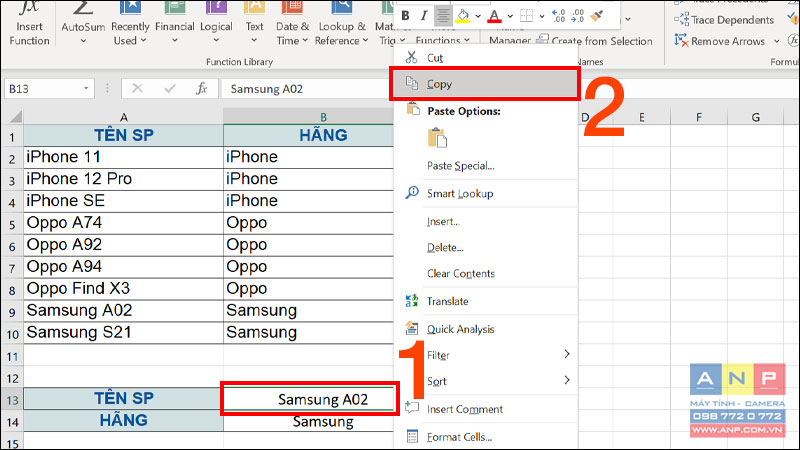
Task: Choose Copy from the context menu
Action: coord(485,84)
